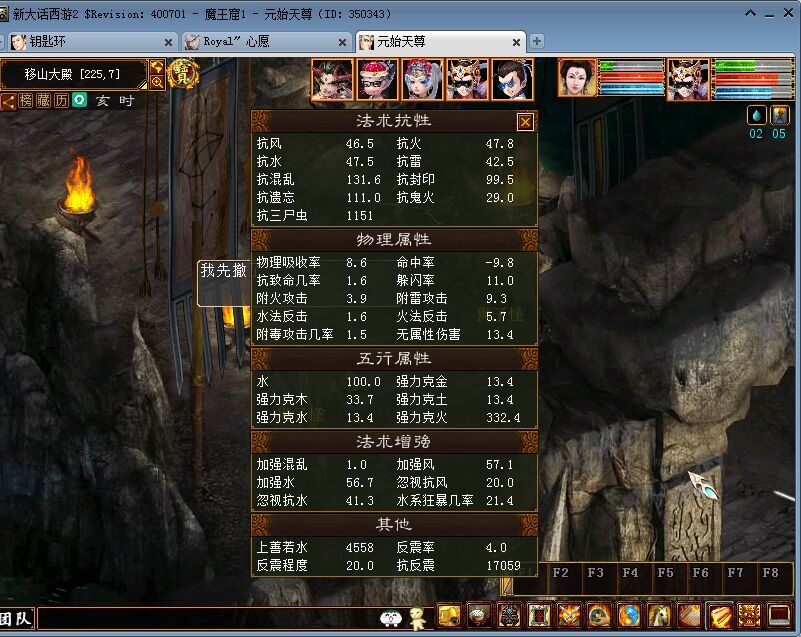Open the world map icon beside the location box

coord(157,67)
